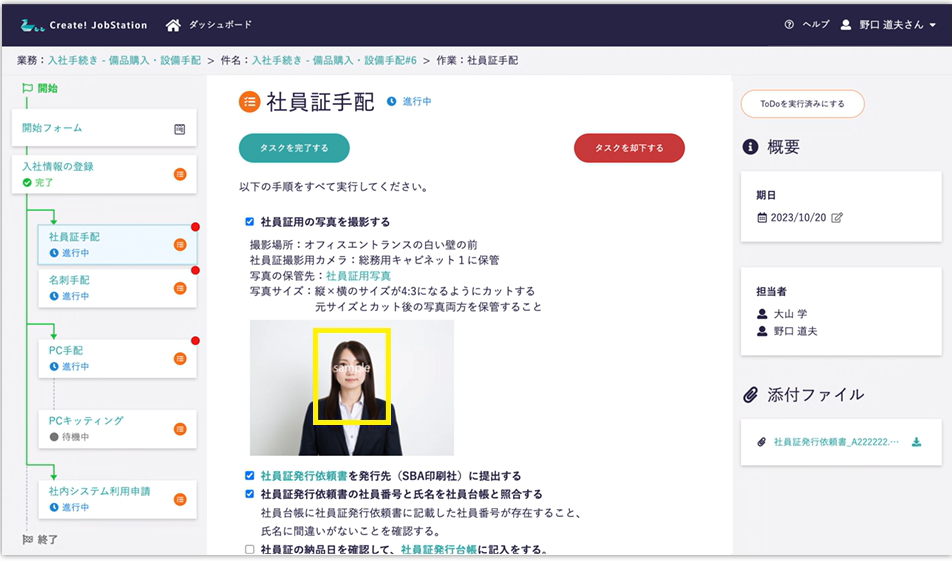Click the orange task icon on PC手配 card
The image size is (952, 563).
(180, 359)
